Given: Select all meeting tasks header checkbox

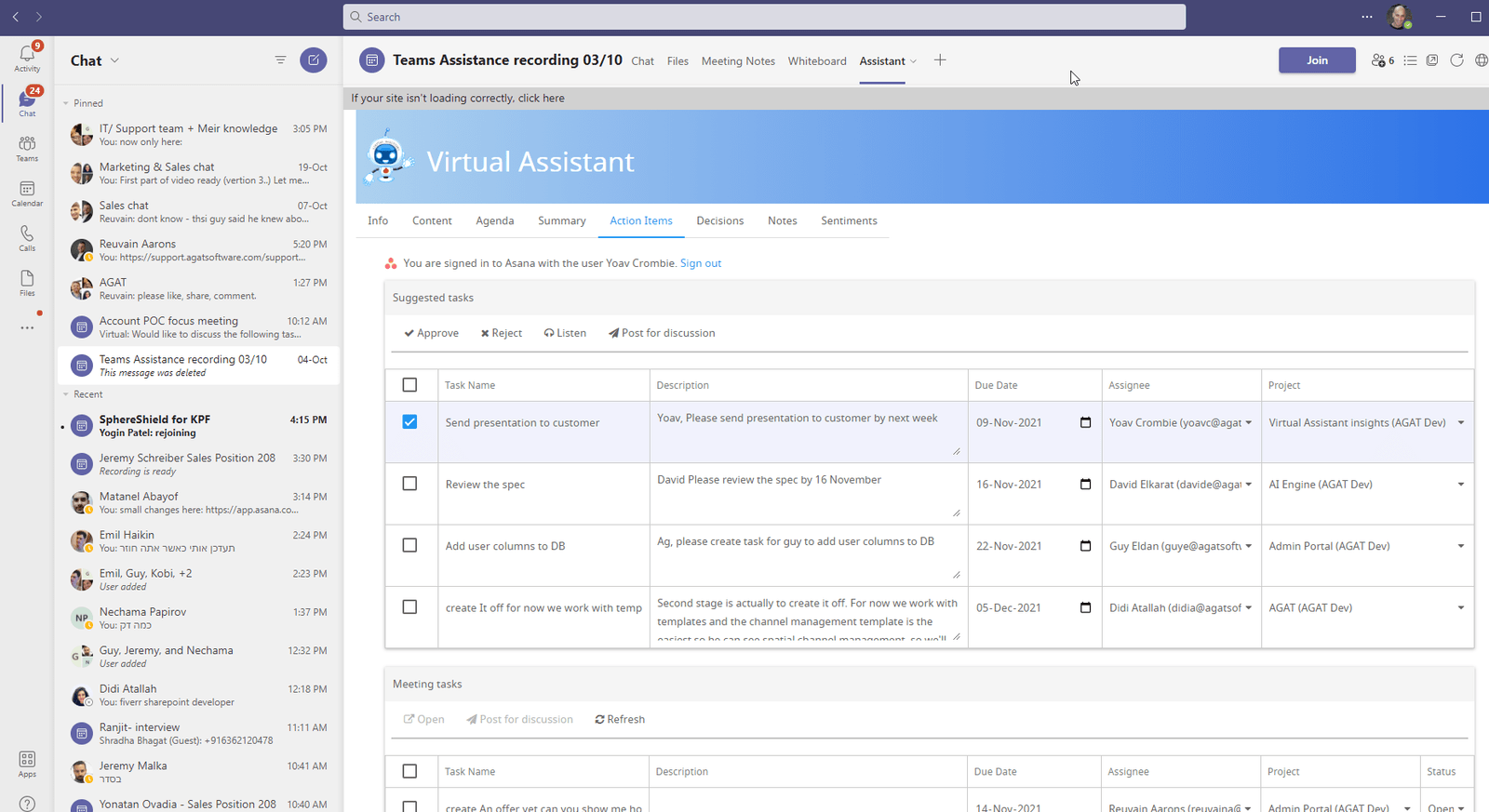Looking at the screenshot, I should click(x=409, y=771).
